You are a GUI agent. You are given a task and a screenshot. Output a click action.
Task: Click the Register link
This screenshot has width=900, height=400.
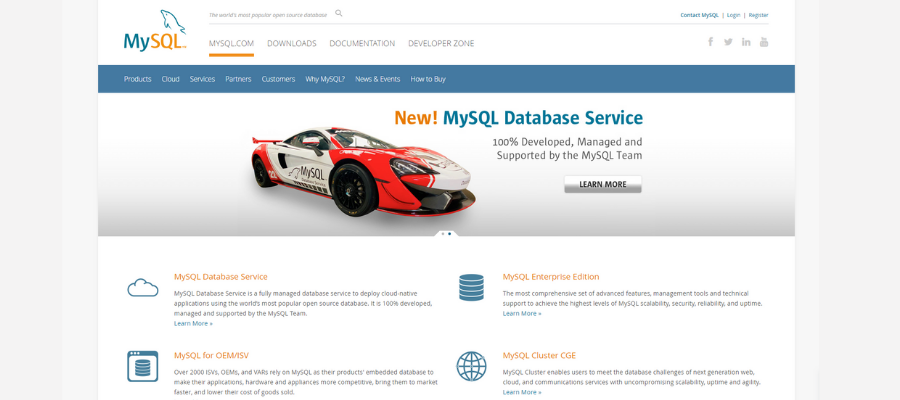(x=758, y=15)
